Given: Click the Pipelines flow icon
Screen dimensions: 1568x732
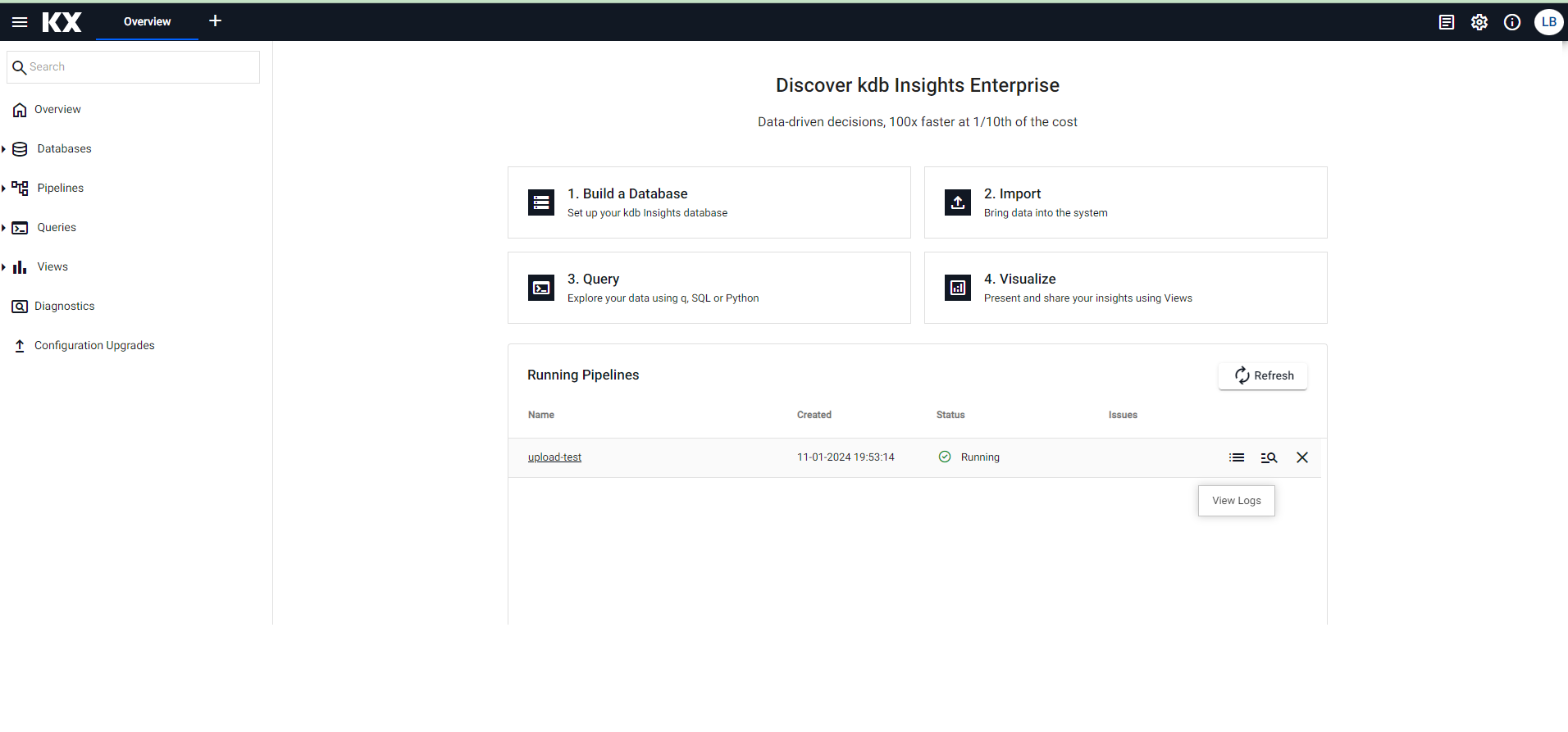Looking at the screenshot, I should [x=21, y=189].
